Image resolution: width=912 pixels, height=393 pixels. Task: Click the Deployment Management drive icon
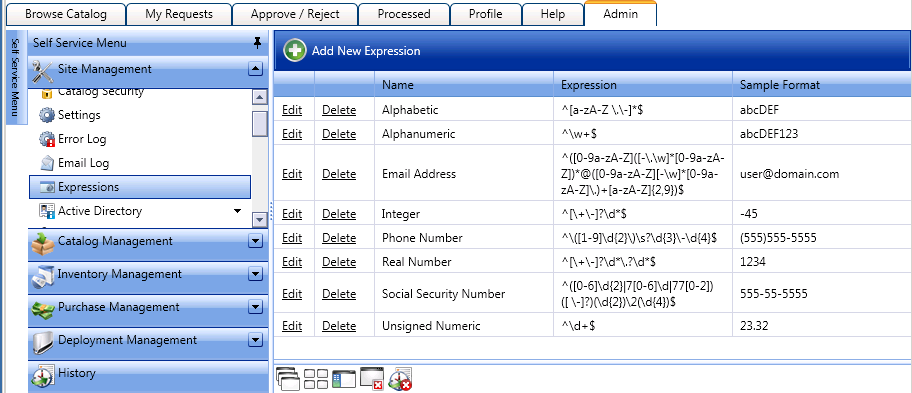tap(42, 342)
